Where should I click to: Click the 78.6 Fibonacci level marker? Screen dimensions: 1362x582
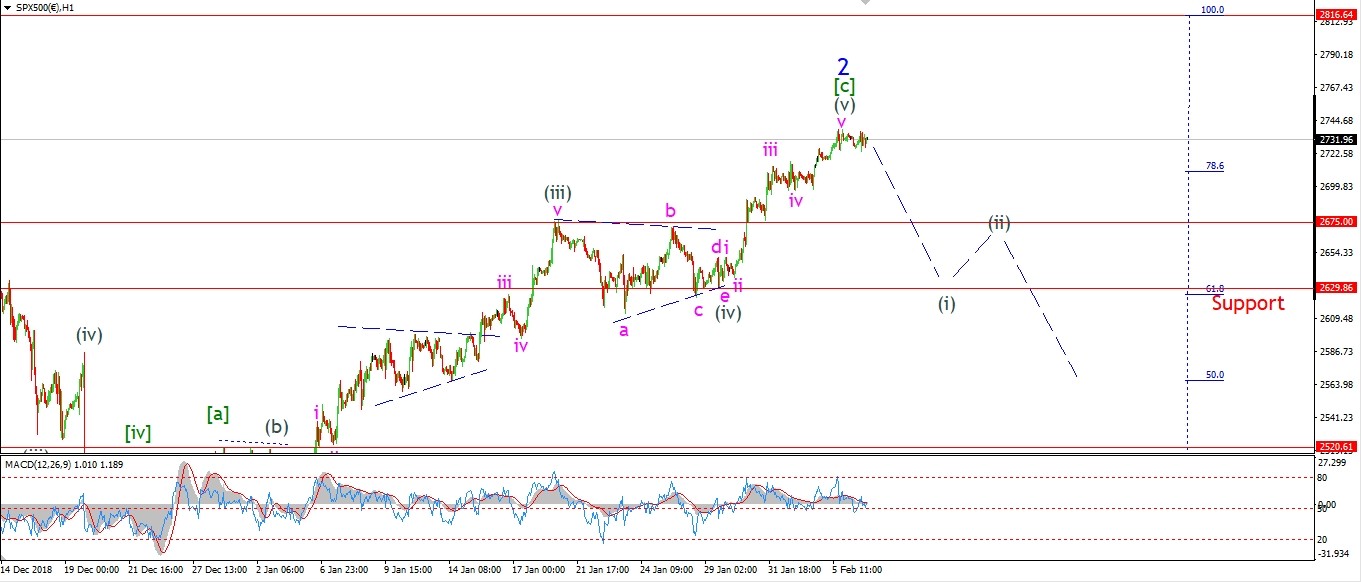click(x=1214, y=166)
